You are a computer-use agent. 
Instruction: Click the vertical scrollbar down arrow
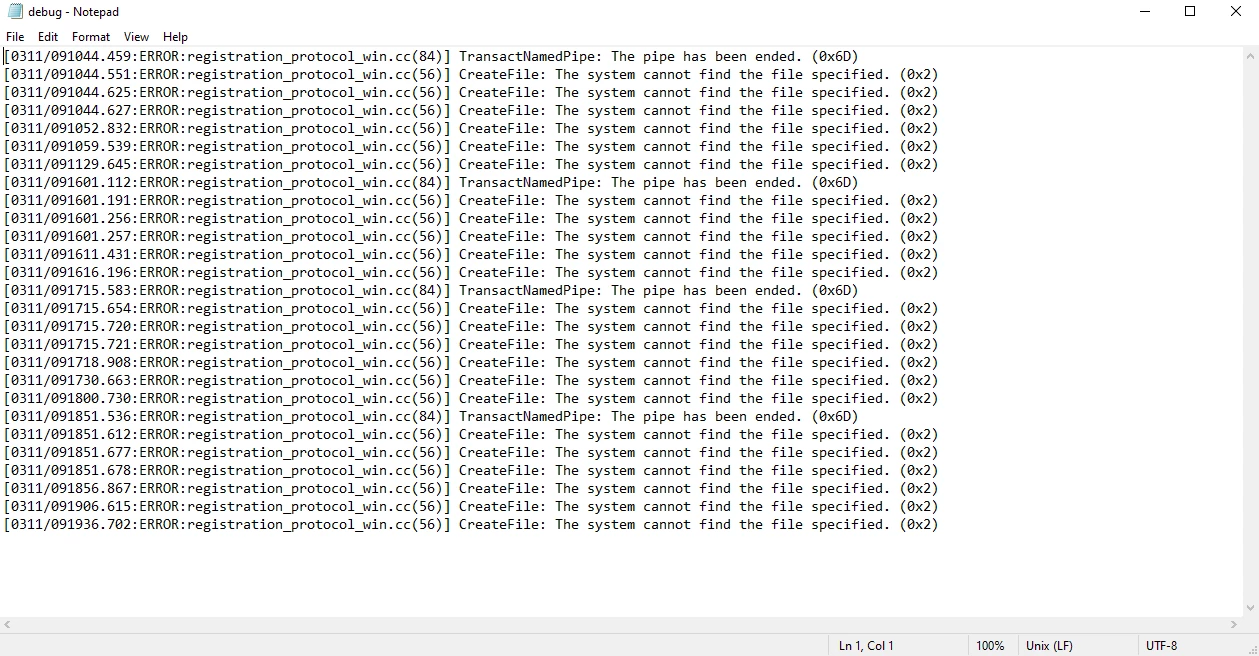click(x=1250, y=608)
